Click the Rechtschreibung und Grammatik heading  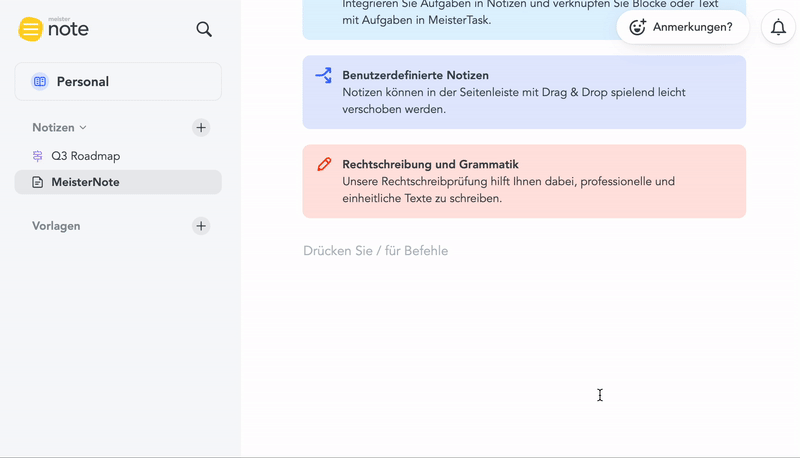click(x=430, y=165)
